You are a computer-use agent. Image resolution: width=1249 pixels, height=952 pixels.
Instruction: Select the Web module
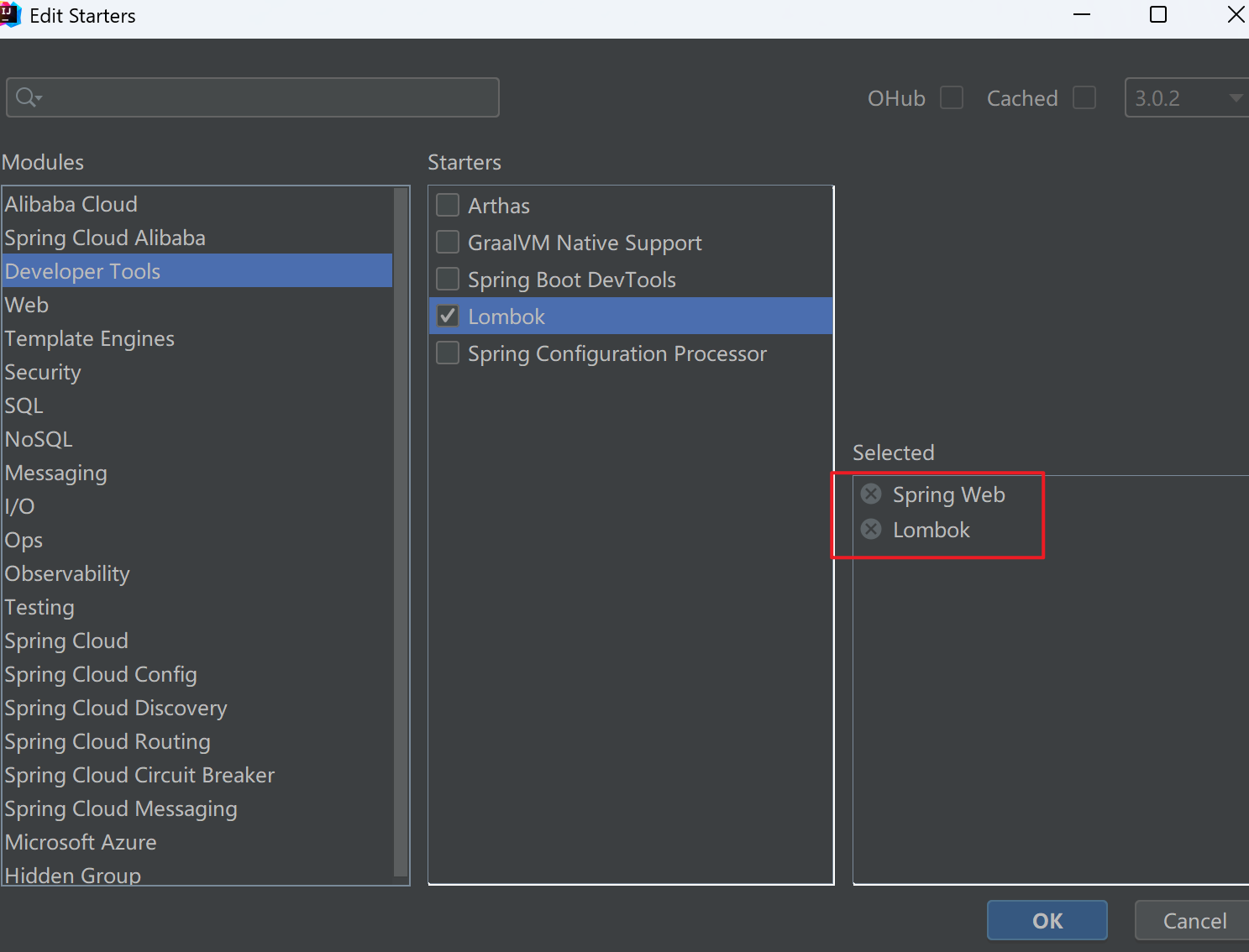click(x=198, y=305)
